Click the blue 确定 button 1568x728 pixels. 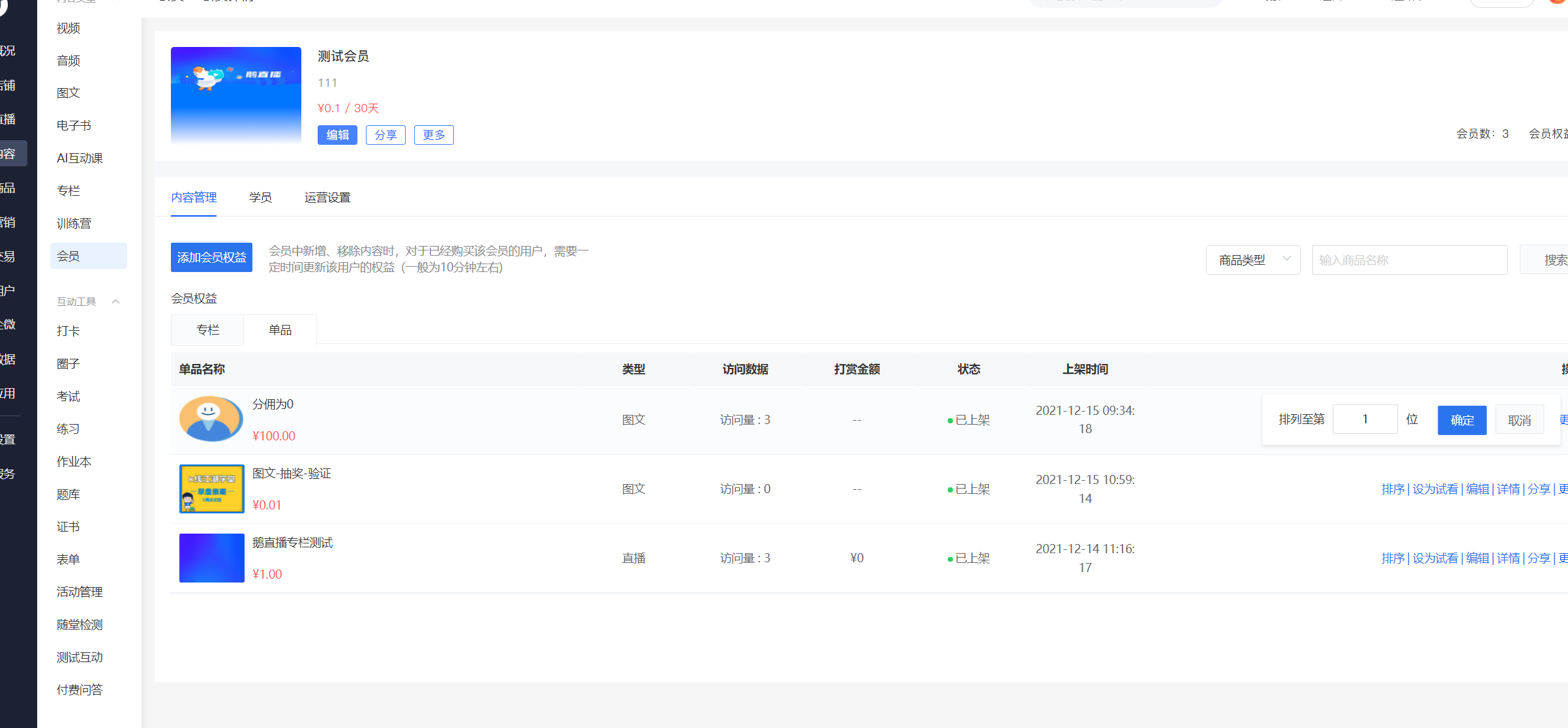click(x=1462, y=420)
